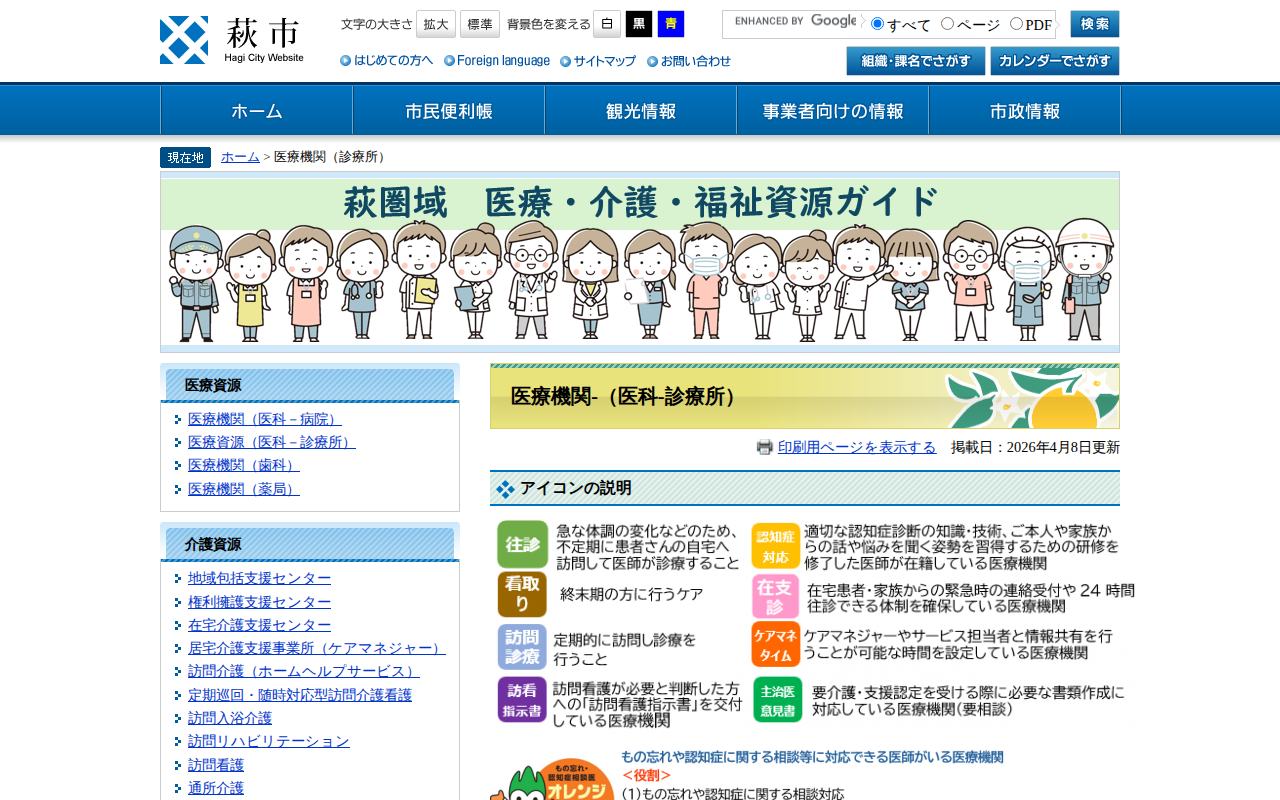
Task: Open the 事業者向けの情報 navigation tab
Action: (x=833, y=110)
